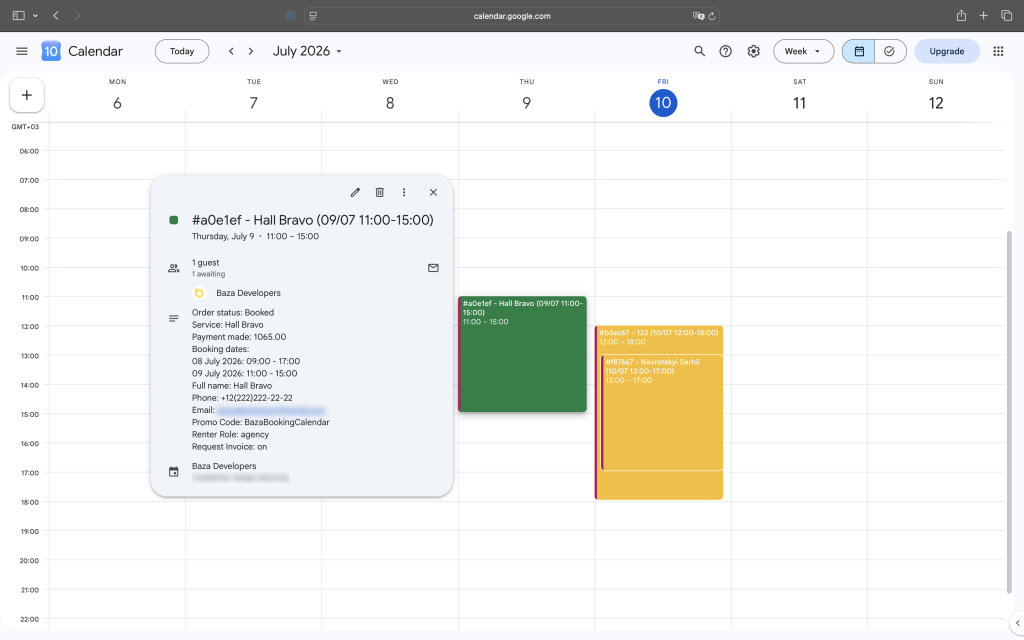
Task: Toggle the browser sidebar icon
Action: point(18,16)
